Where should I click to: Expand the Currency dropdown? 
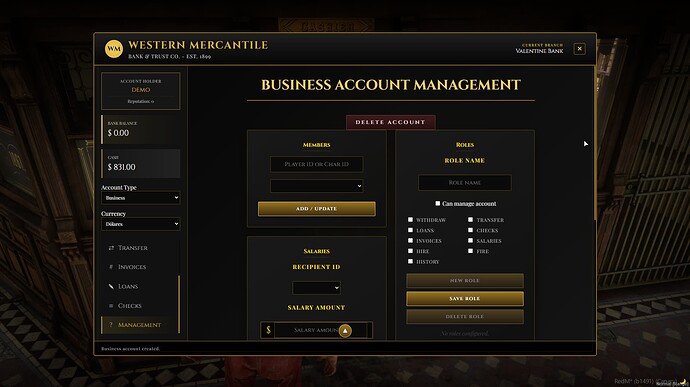[140, 224]
